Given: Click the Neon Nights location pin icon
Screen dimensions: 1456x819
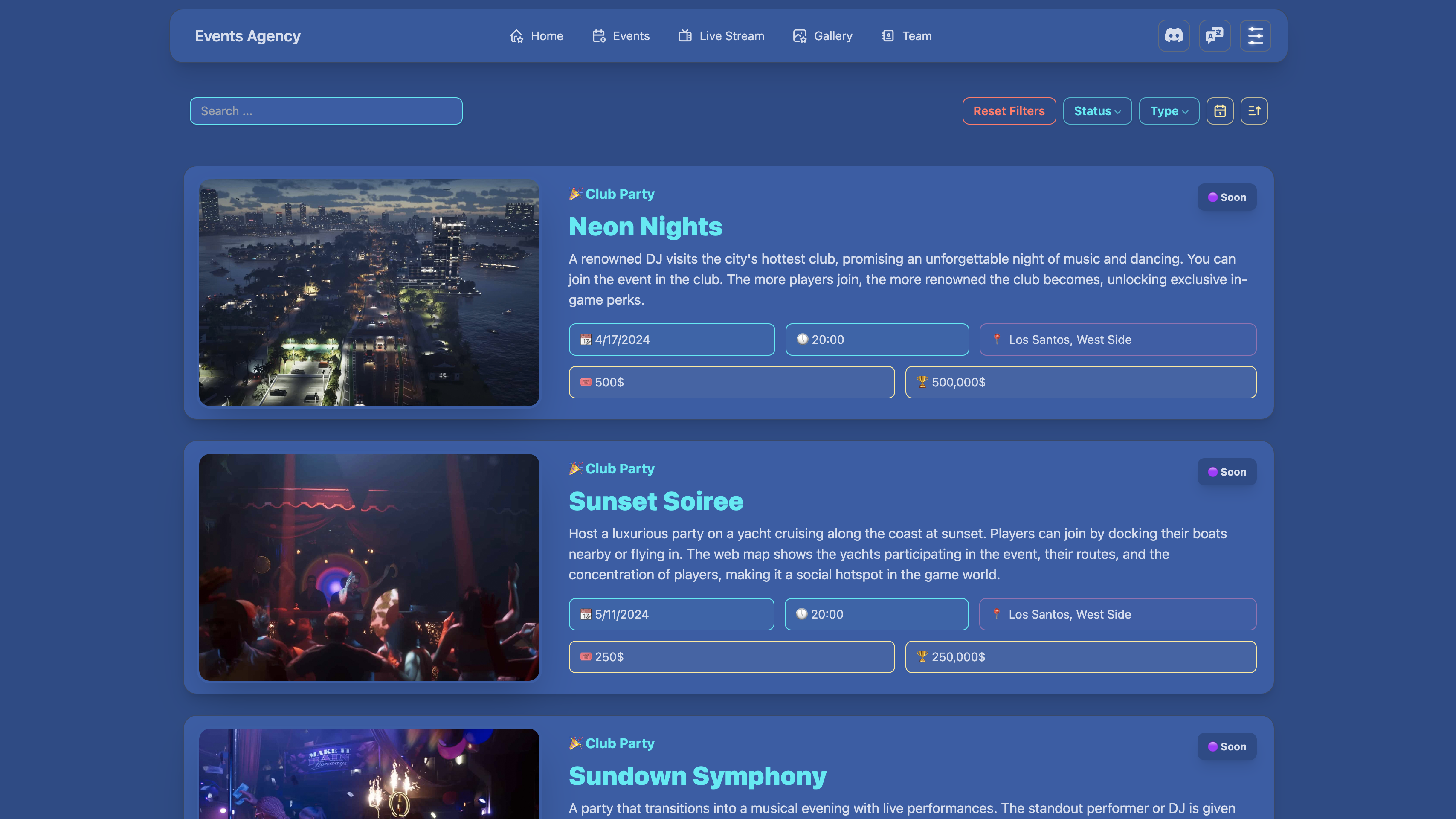Looking at the screenshot, I should (x=997, y=339).
